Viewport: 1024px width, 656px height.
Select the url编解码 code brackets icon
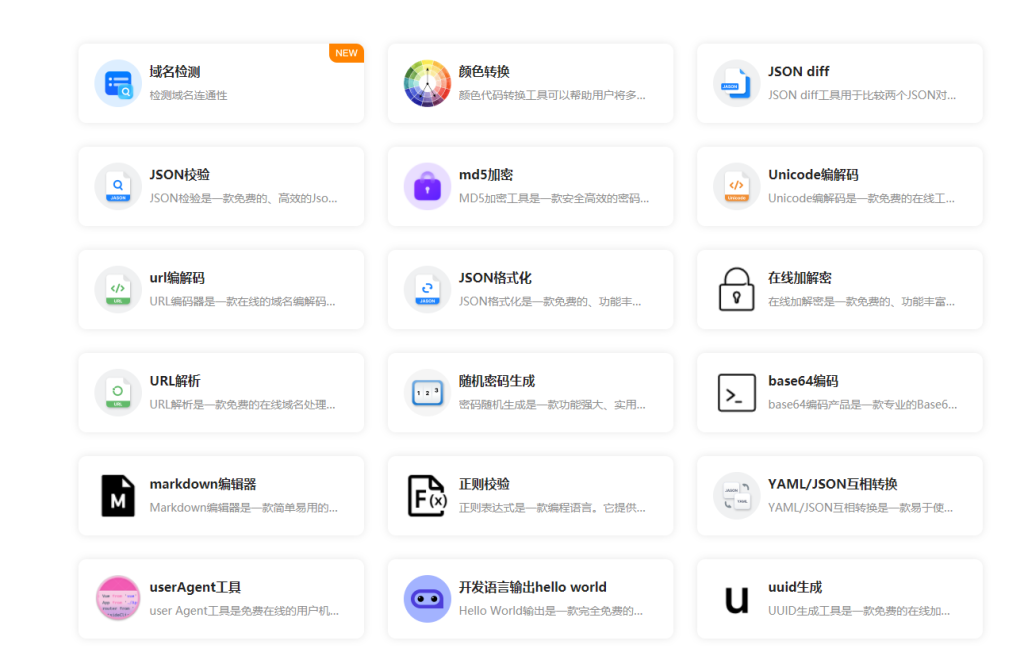pos(116,289)
